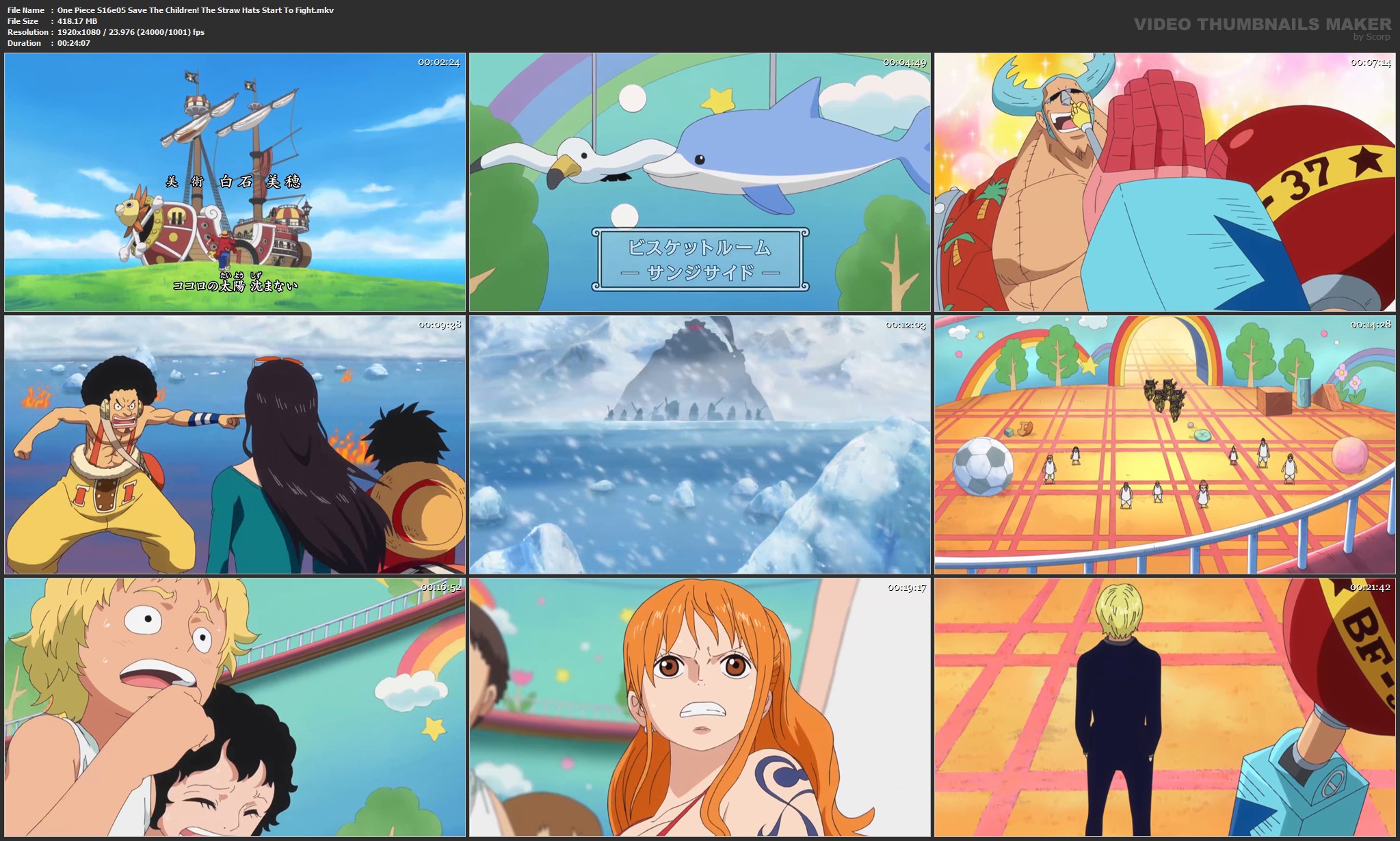1400x841 pixels.
Task: Click the 00:16:52 timestamp label
Action: (x=440, y=587)
